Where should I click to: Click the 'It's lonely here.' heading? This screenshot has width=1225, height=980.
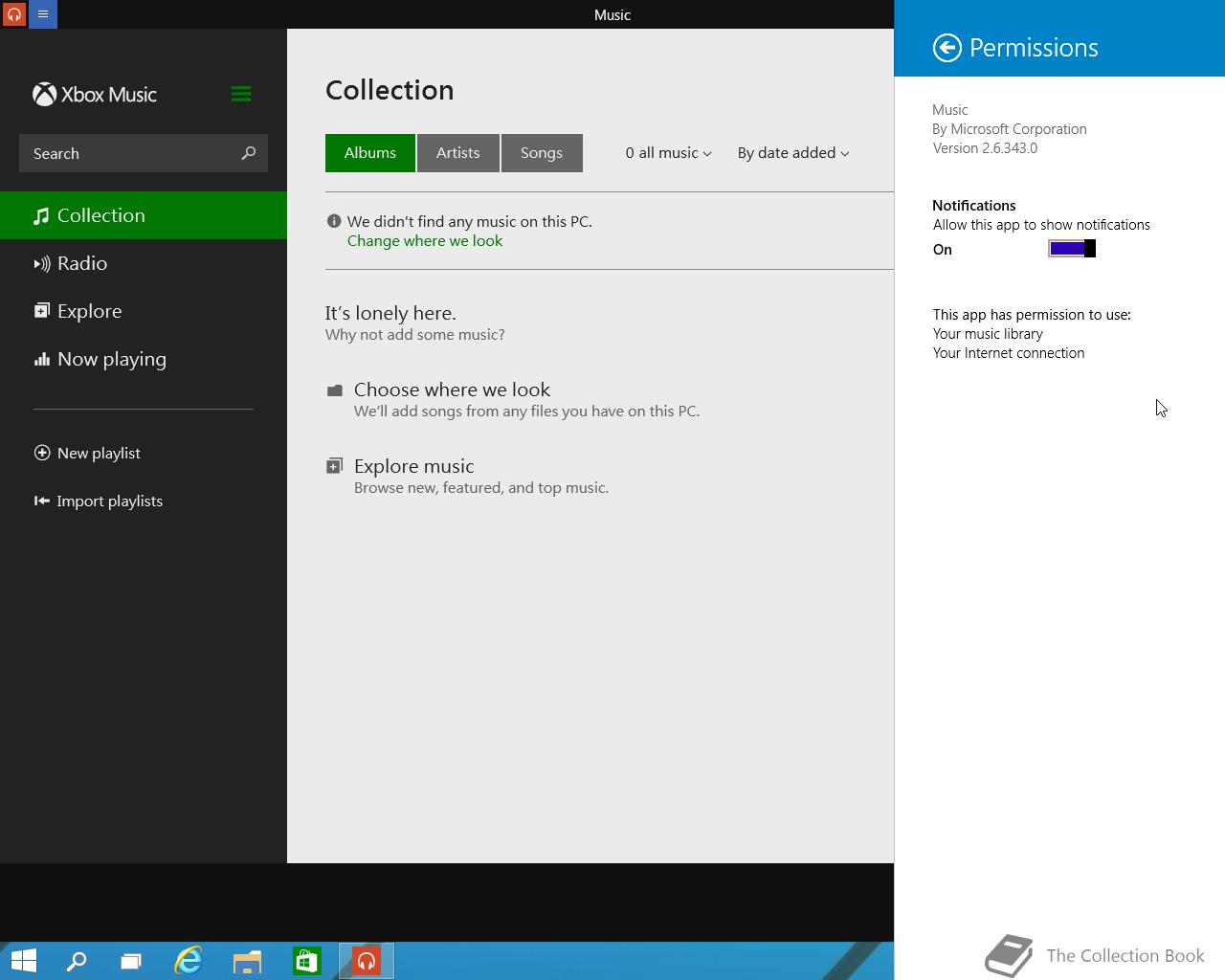390,313
